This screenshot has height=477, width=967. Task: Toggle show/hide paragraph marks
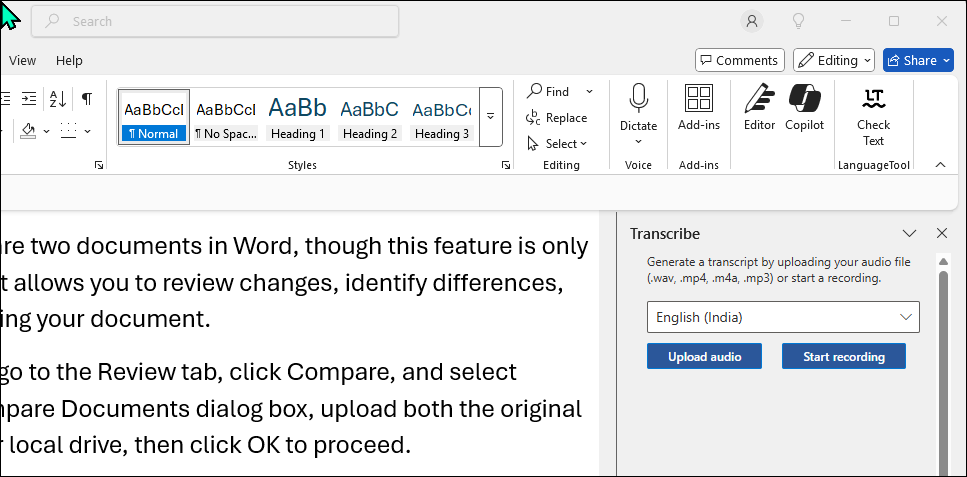(x=87, y=99)
